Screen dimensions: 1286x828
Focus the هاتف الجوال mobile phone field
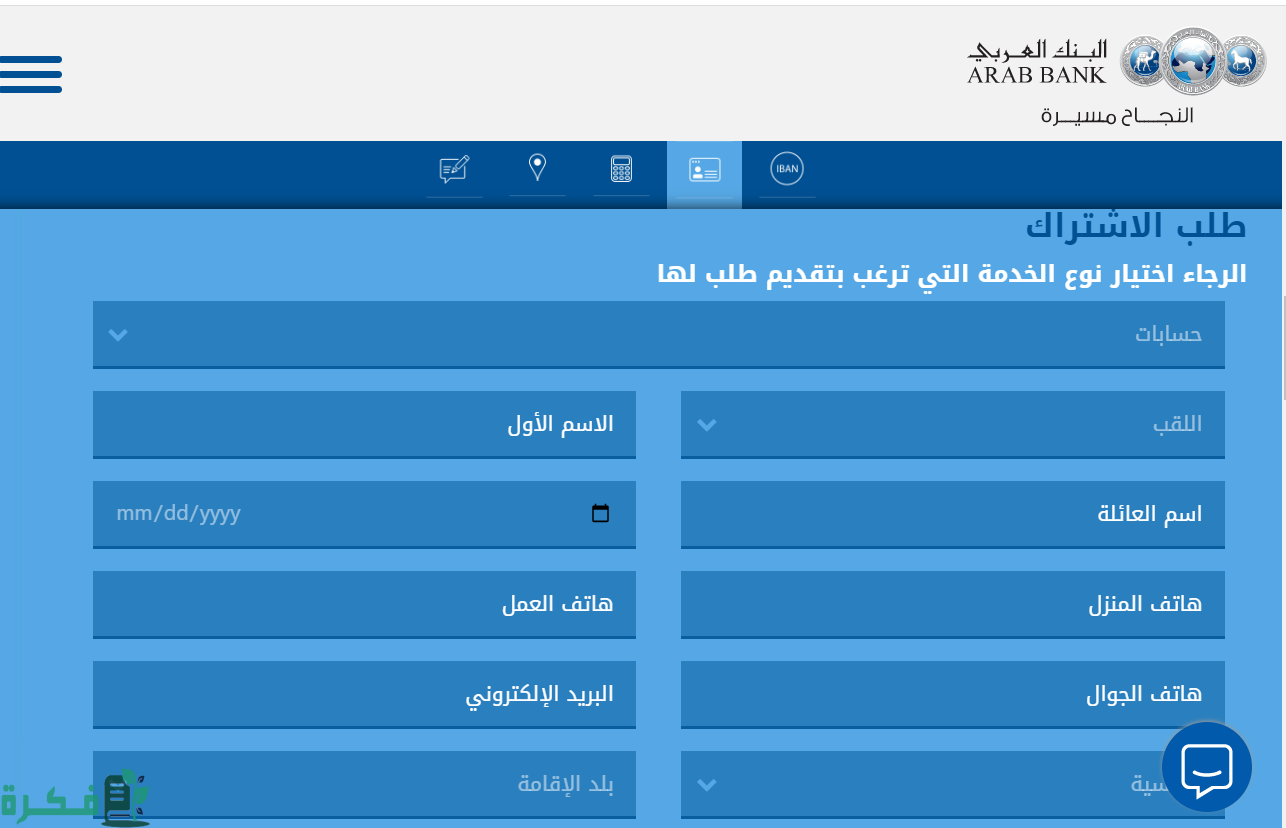(952, 694)
